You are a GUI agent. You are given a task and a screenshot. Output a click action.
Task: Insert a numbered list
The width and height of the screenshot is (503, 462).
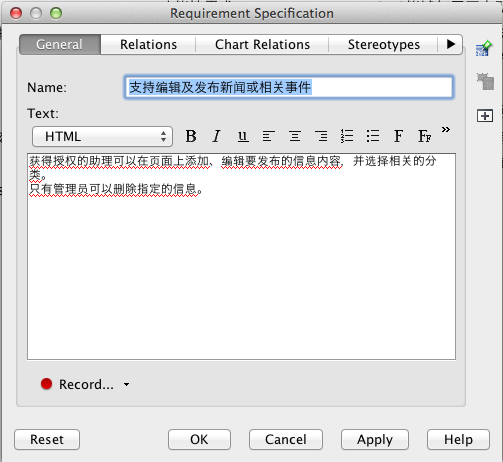point(347,136)
